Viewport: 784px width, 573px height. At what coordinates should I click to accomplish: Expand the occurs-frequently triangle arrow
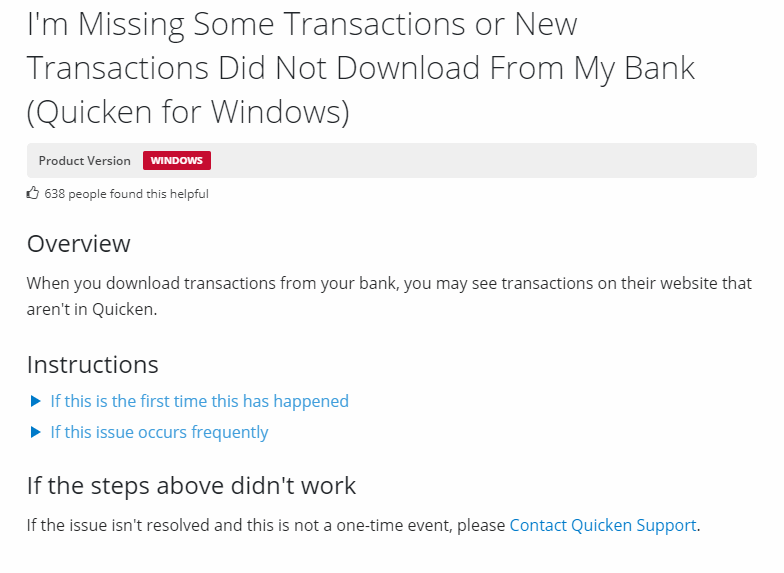point(36,432)
